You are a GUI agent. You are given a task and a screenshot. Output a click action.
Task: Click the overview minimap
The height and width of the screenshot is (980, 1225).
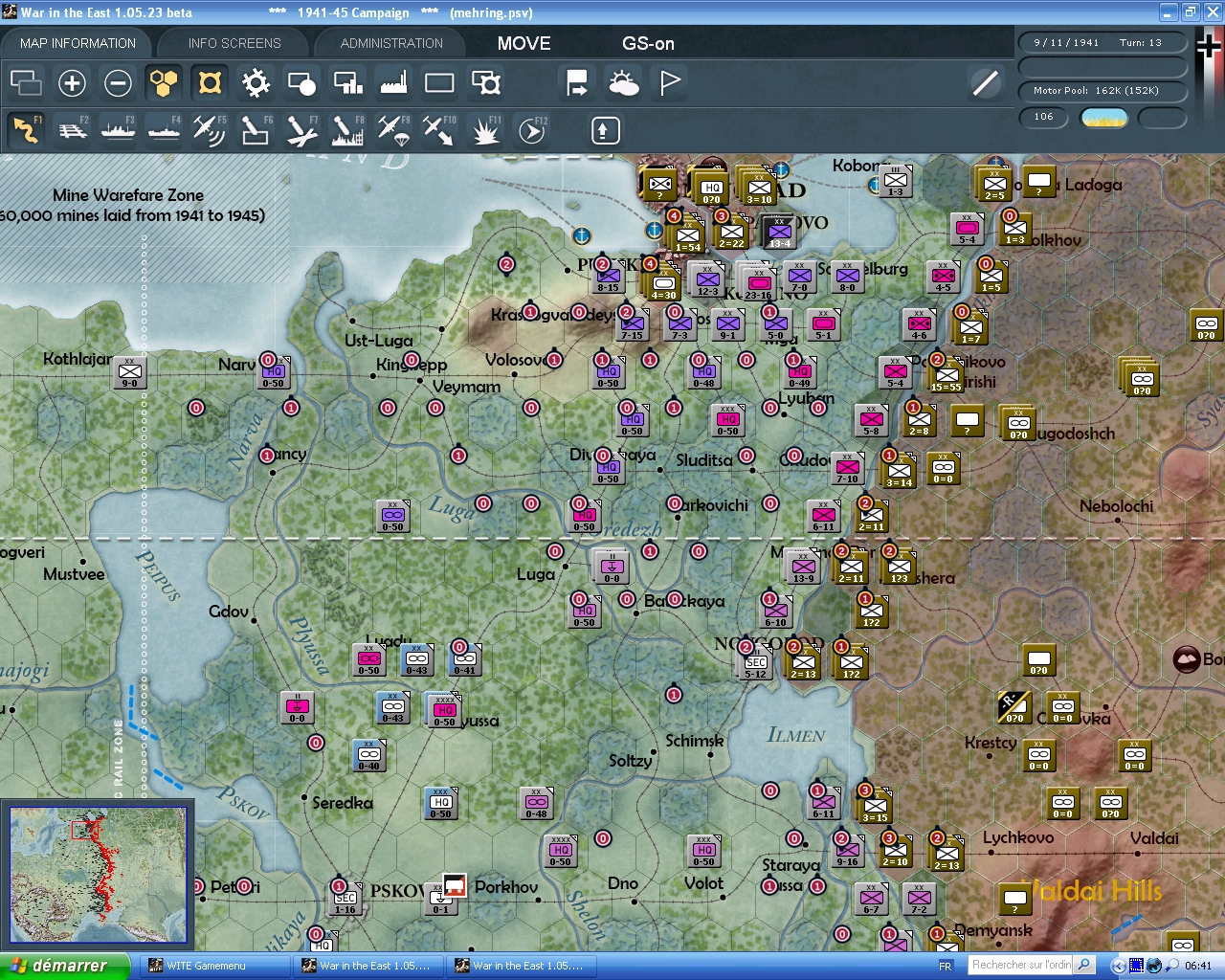(x=98, y=876)
